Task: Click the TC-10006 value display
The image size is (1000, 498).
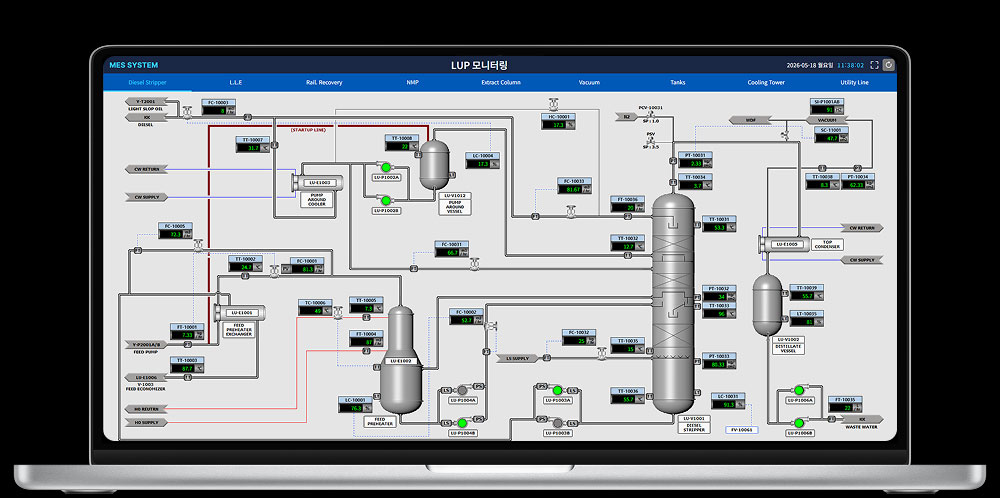Action: pyautogui.click(x=315, y=311)
